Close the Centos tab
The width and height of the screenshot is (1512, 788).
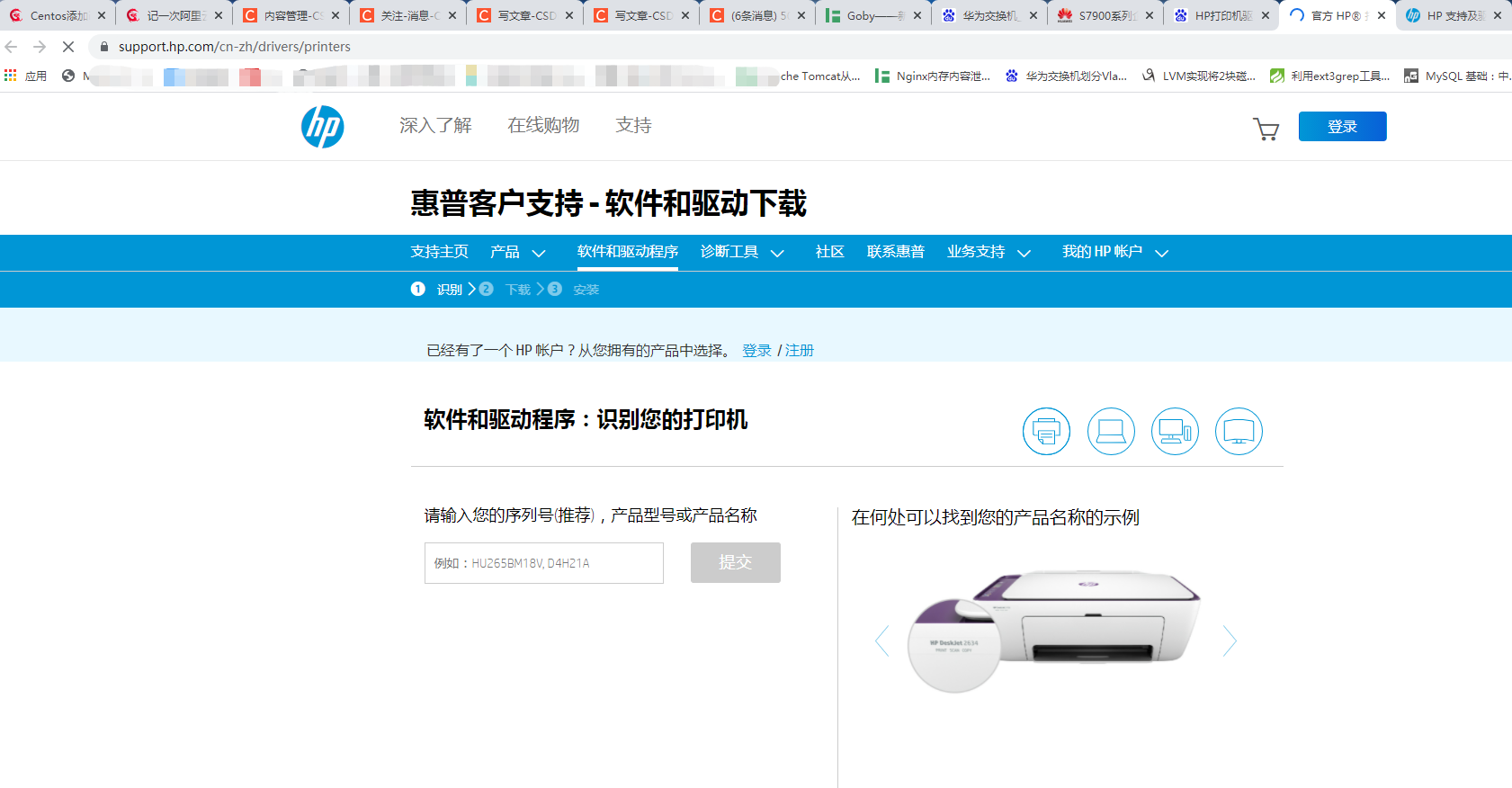point(102,15)
